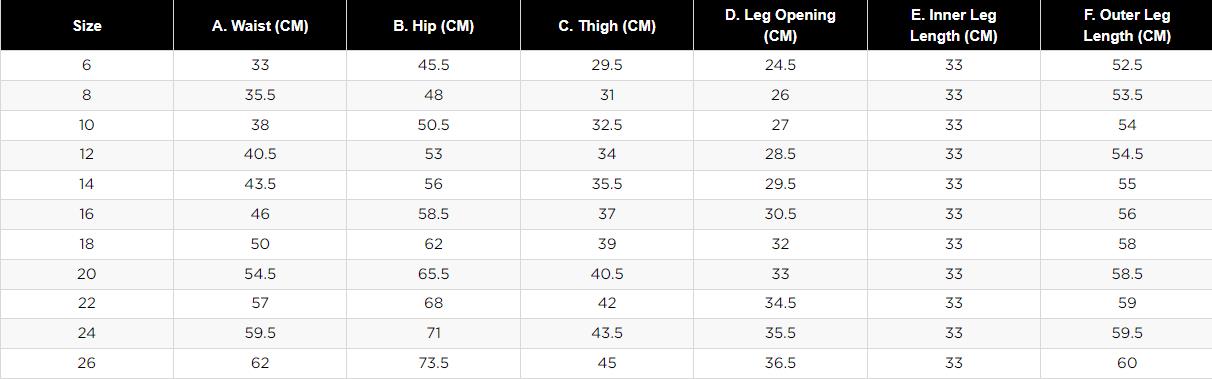Click thigh value 40.5 for size 20

[x=607, y=274]
